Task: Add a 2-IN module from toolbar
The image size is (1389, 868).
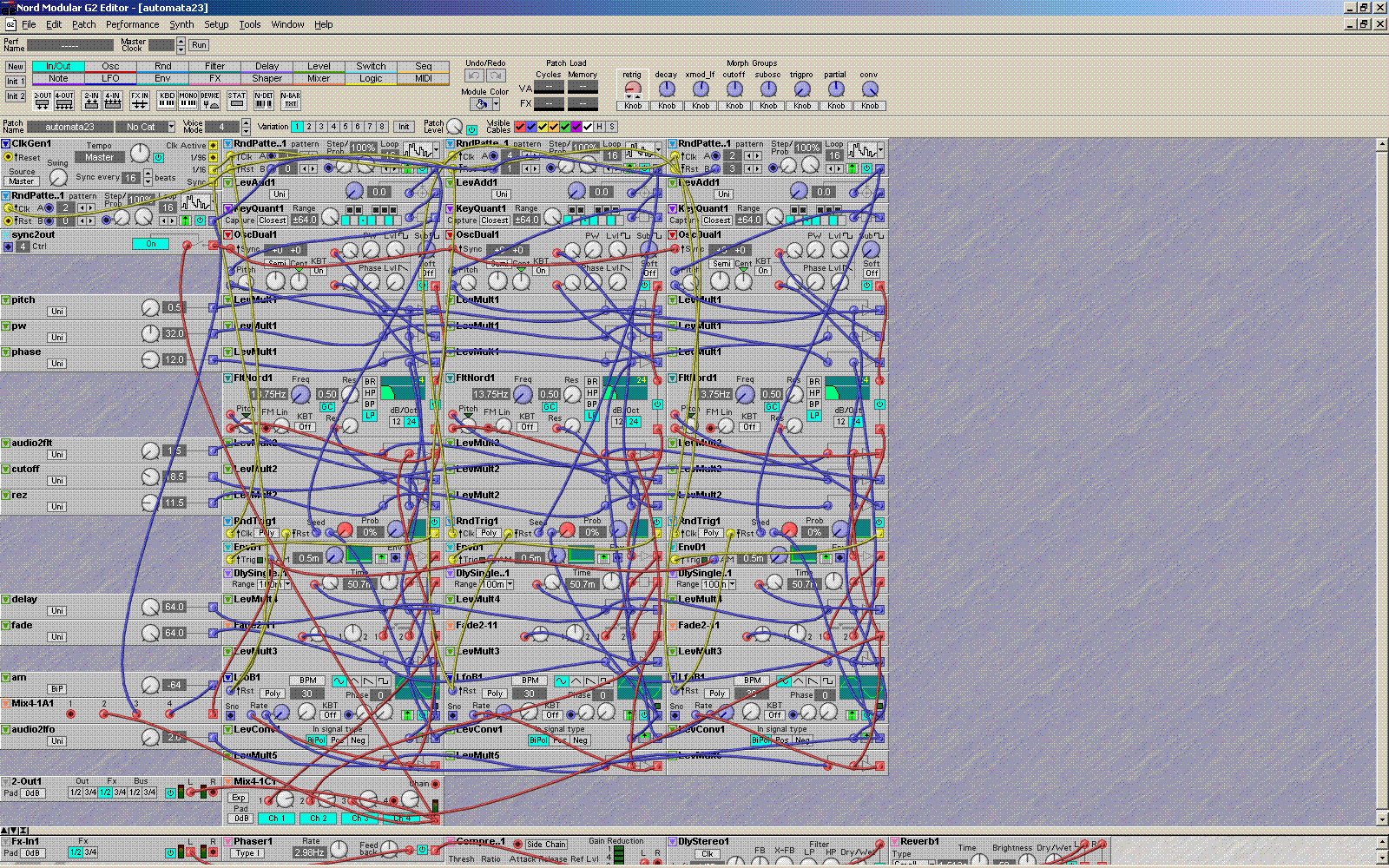Action: point(91,101)
